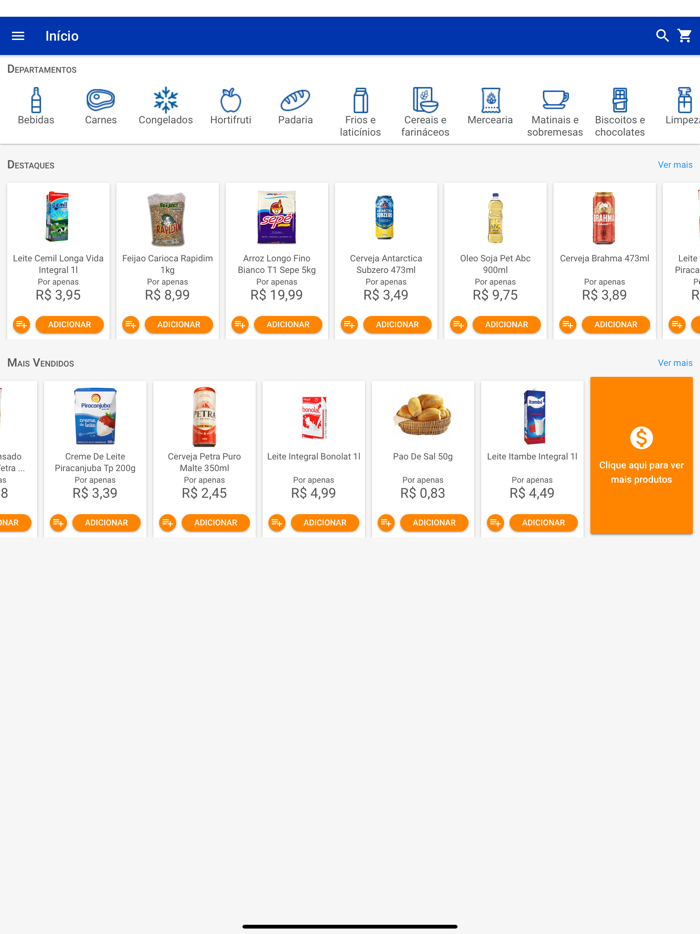700x934 pixels.
Task: Open the Oleo Soja bottle image
Action: click(x=495, y=217)
